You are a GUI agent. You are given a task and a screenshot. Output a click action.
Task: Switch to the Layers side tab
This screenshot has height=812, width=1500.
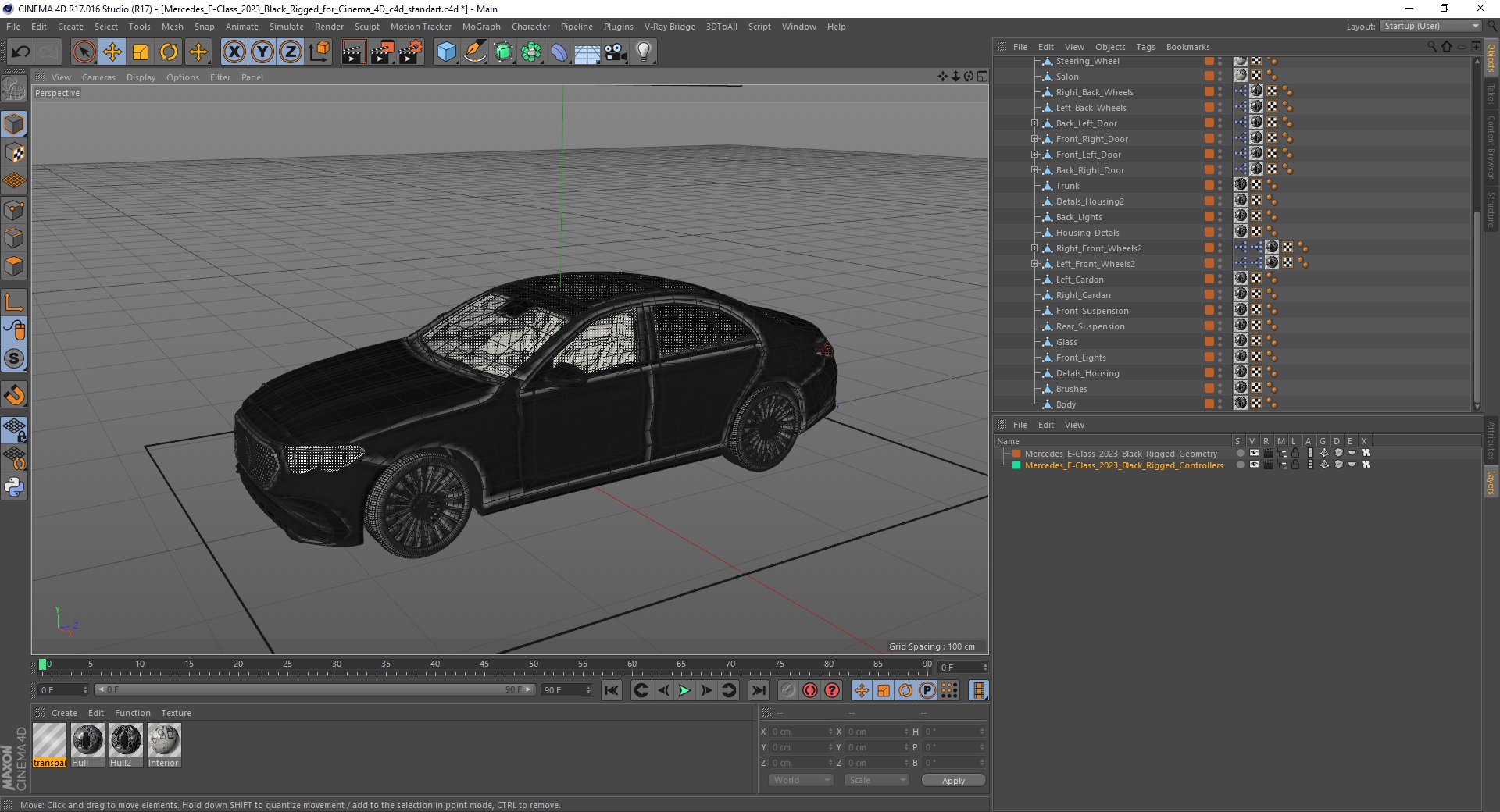[1491, 482]
